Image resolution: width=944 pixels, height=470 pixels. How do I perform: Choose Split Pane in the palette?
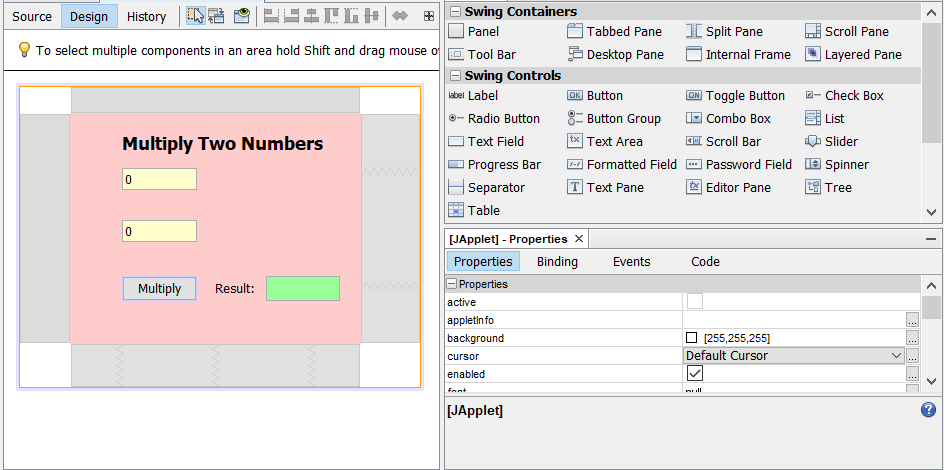click(x=725, y=31)
